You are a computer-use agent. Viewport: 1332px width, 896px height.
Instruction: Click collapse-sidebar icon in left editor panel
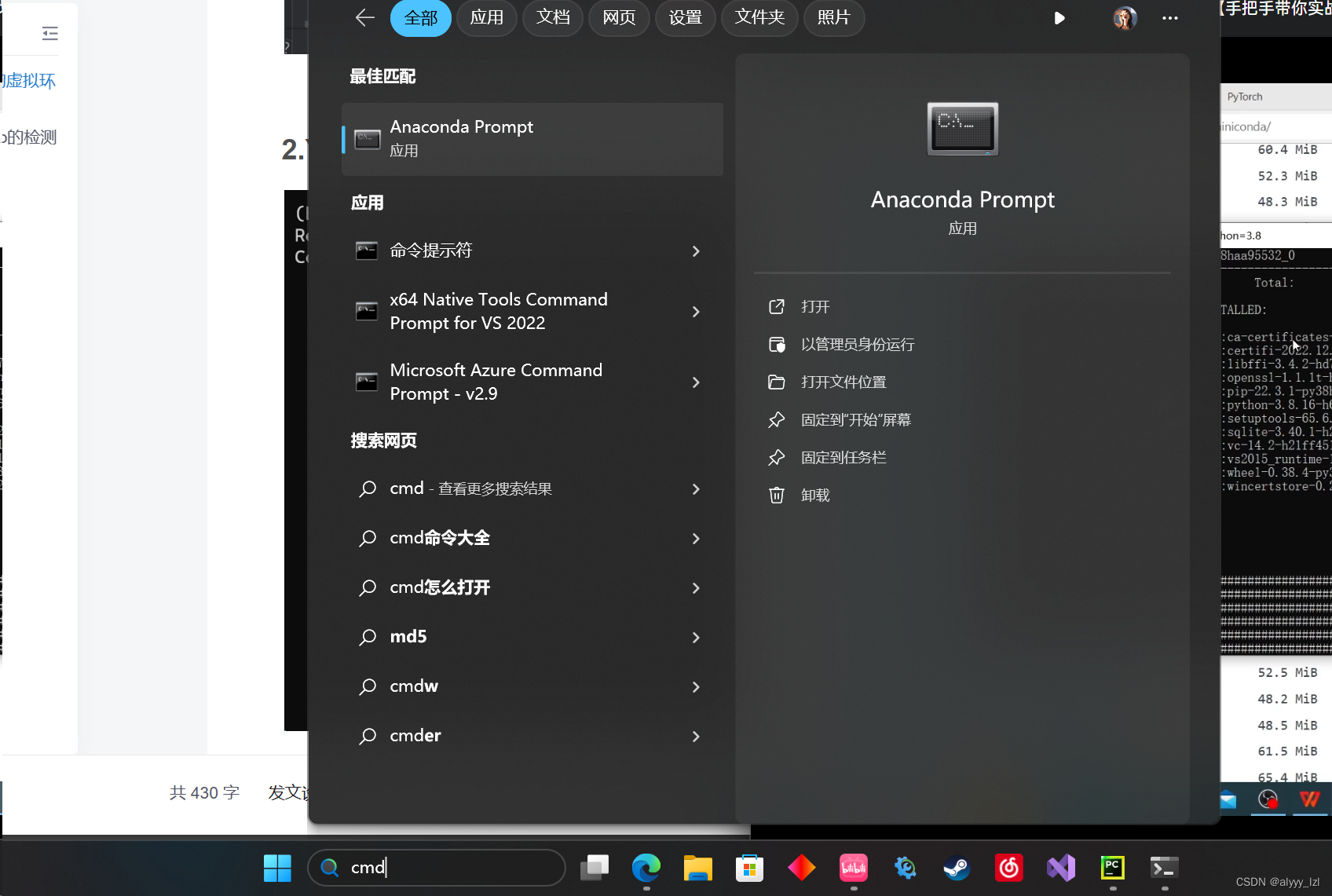(x=50, y=33)
